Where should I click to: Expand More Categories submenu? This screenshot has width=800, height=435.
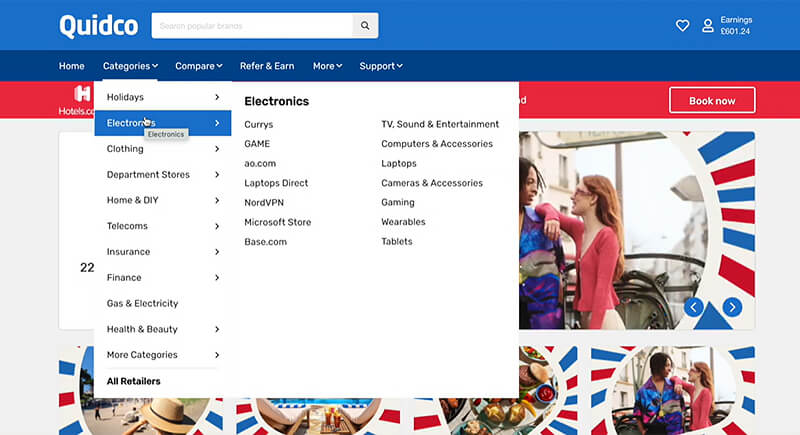(163, 355)
